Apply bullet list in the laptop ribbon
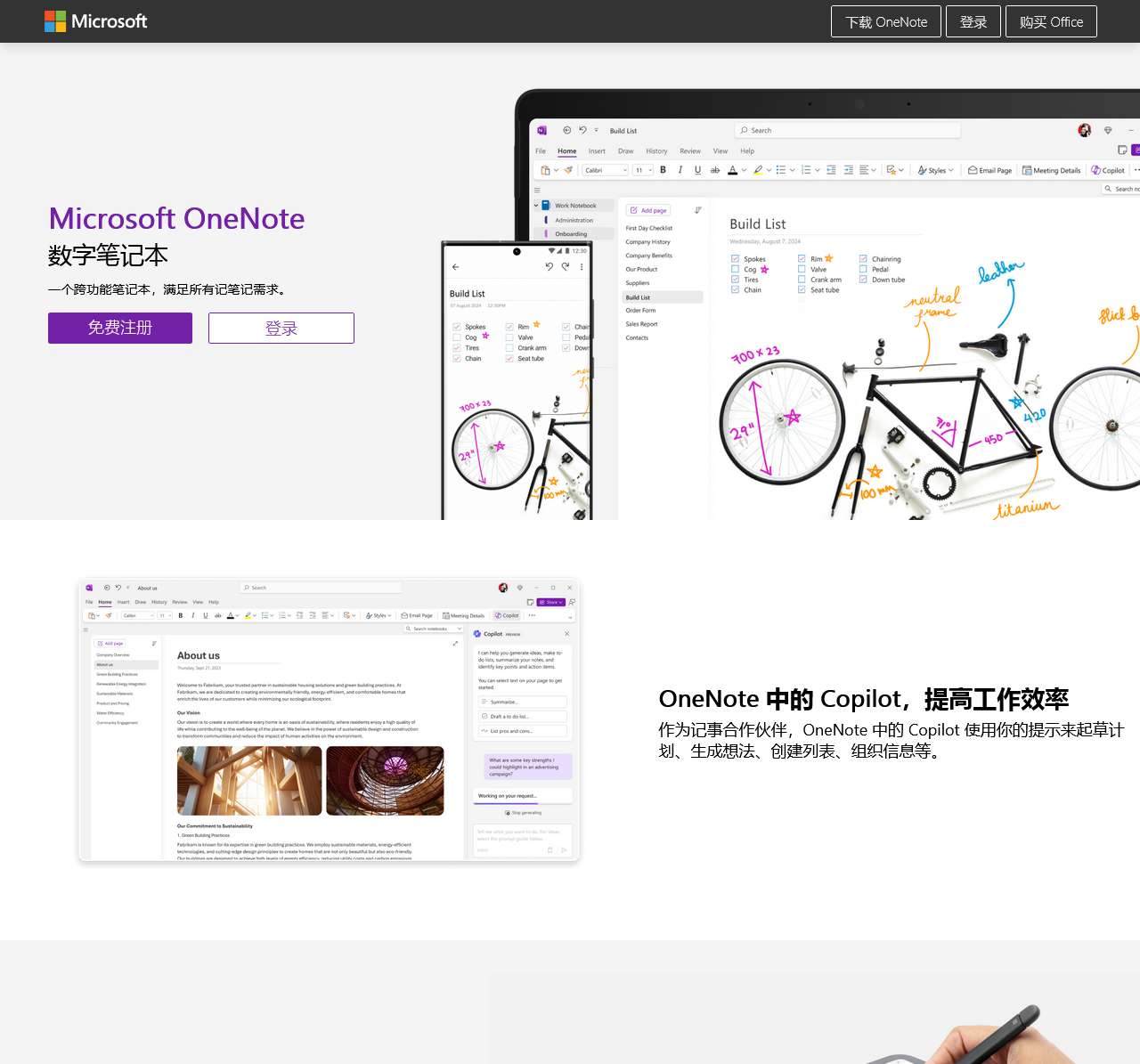1140x1064 pixels. coord(781,170)
